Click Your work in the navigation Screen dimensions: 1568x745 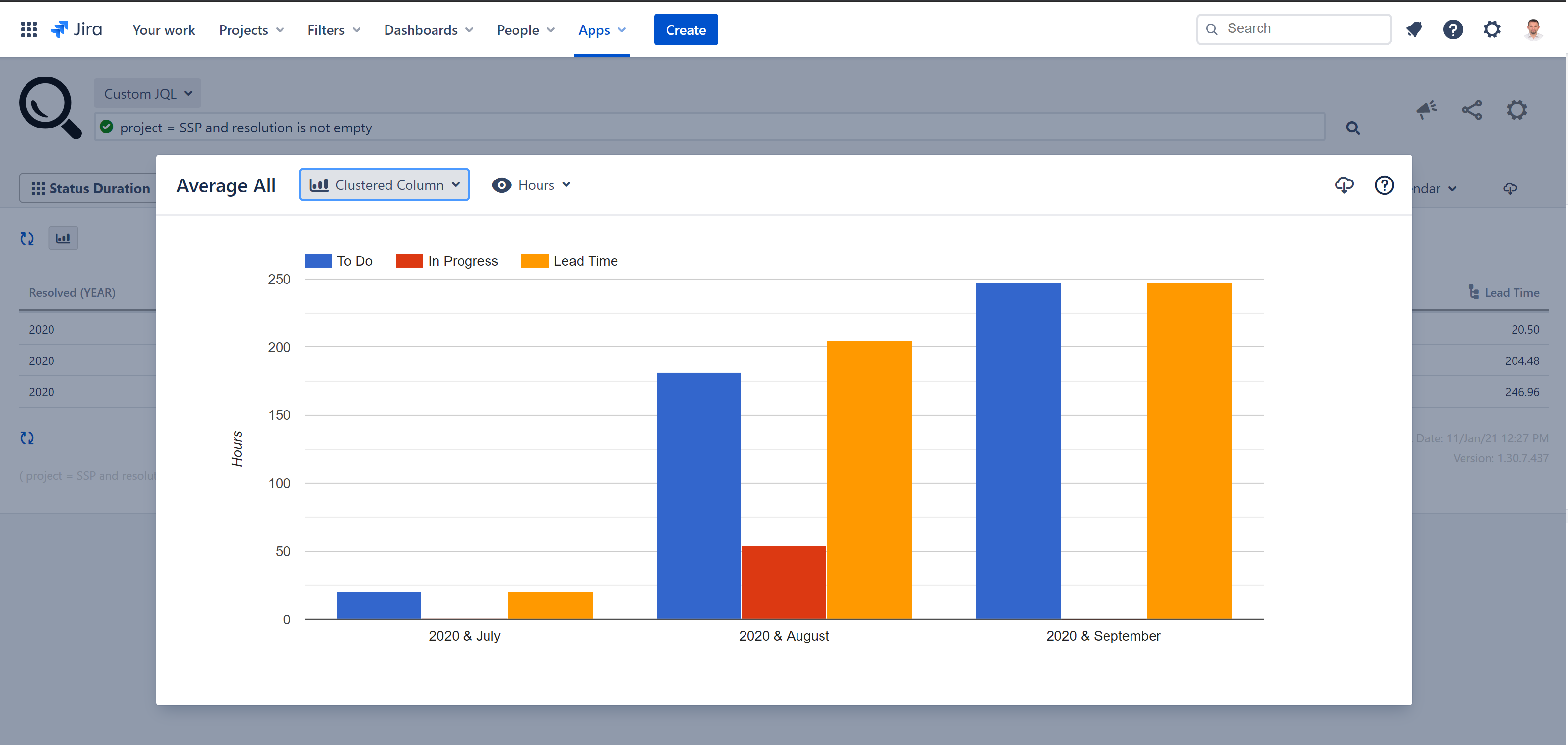(163, 29)
